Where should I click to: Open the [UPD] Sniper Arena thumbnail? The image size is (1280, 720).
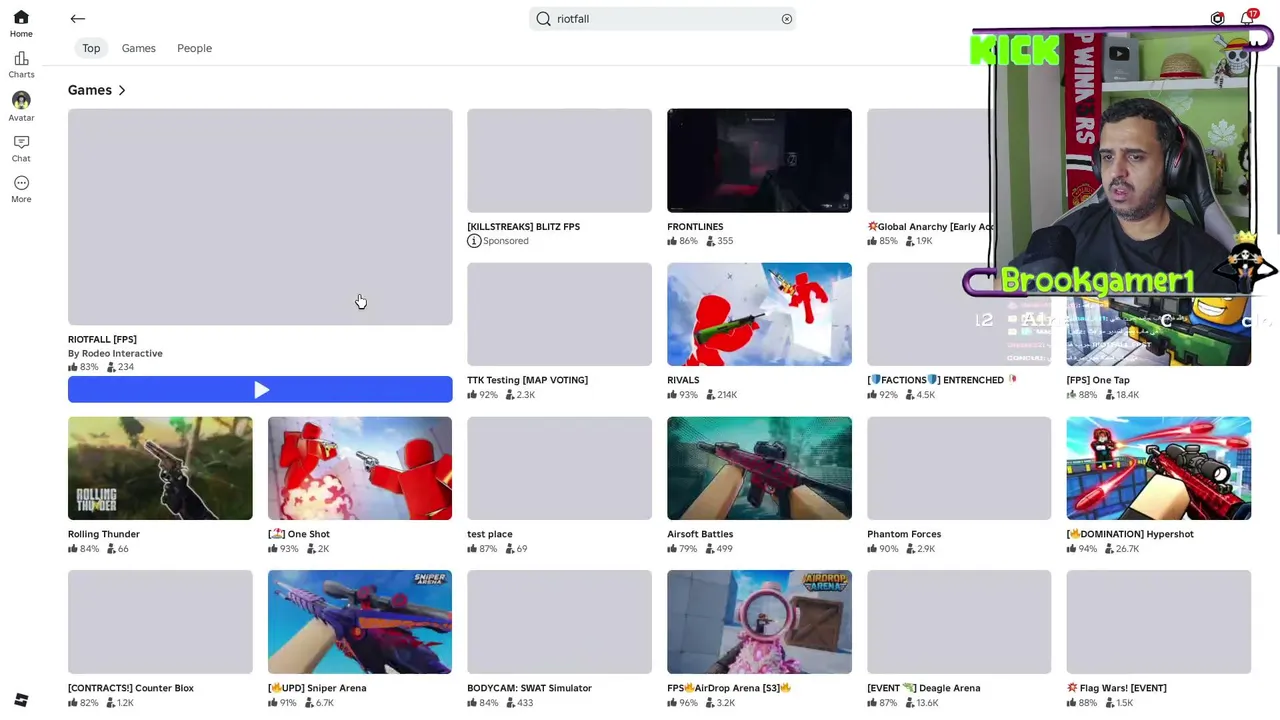click(360, 622)
